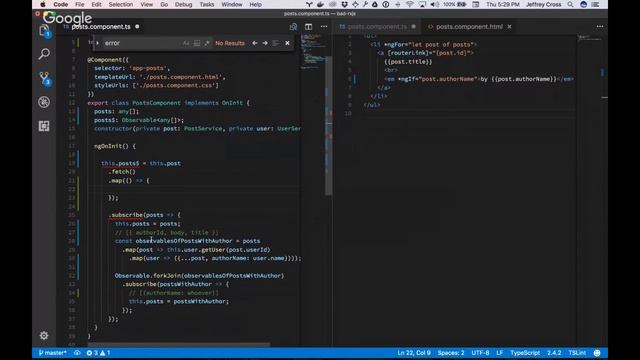Open the Go menu

click(x=164, y=4)
